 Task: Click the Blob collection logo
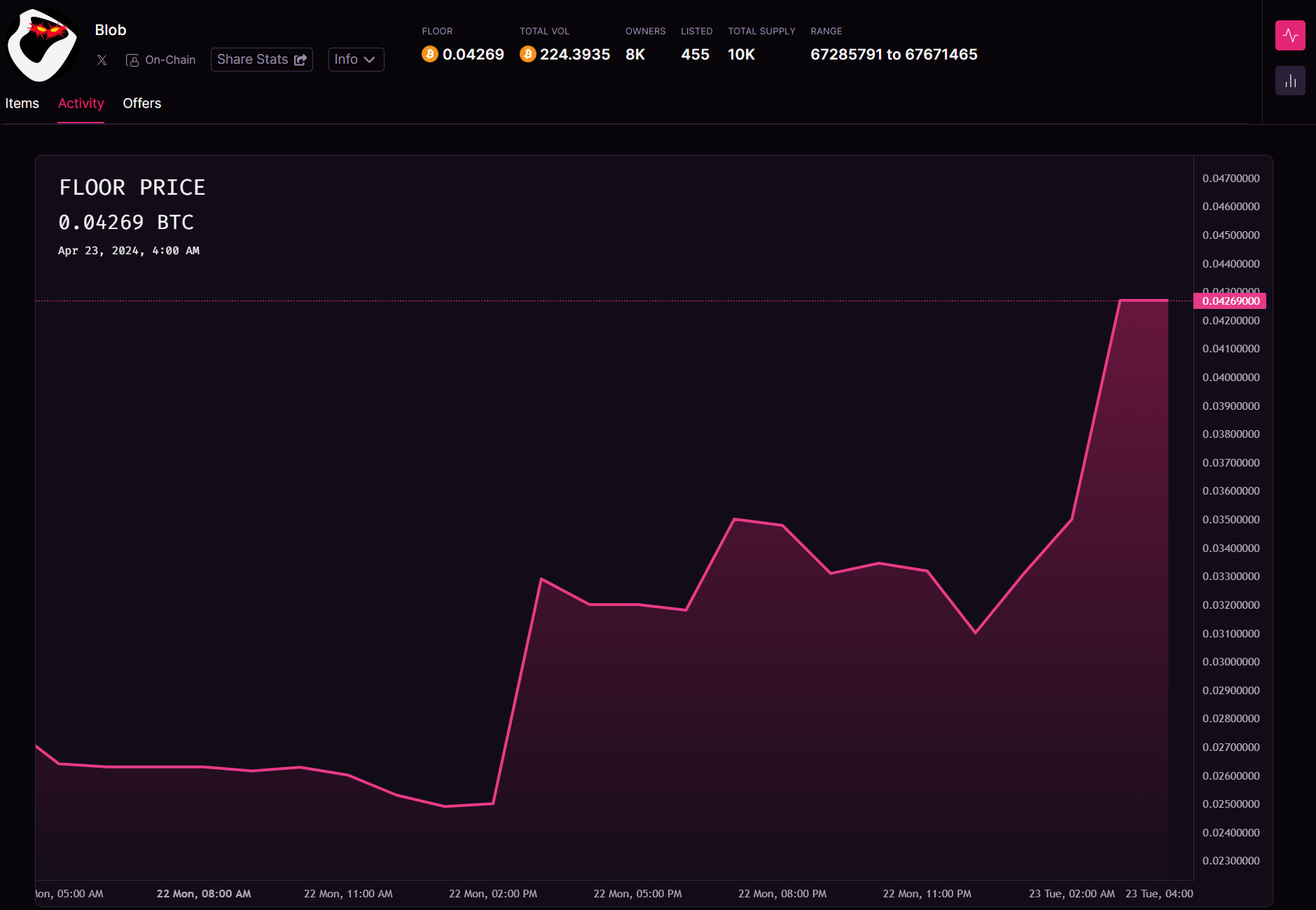tap(42, 46)
